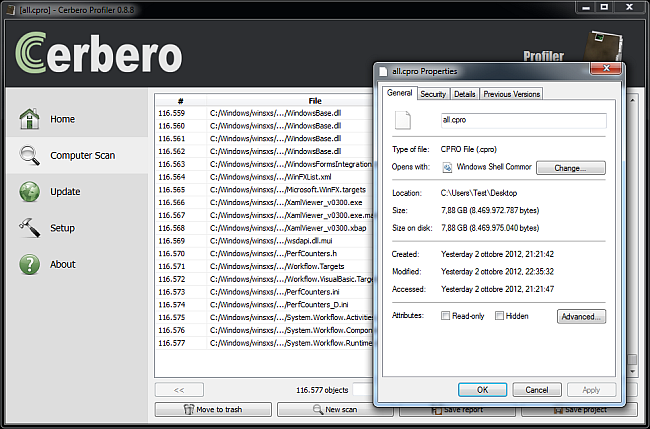Click the File column header
Screen dimensions: 650x429
(315, 101)
